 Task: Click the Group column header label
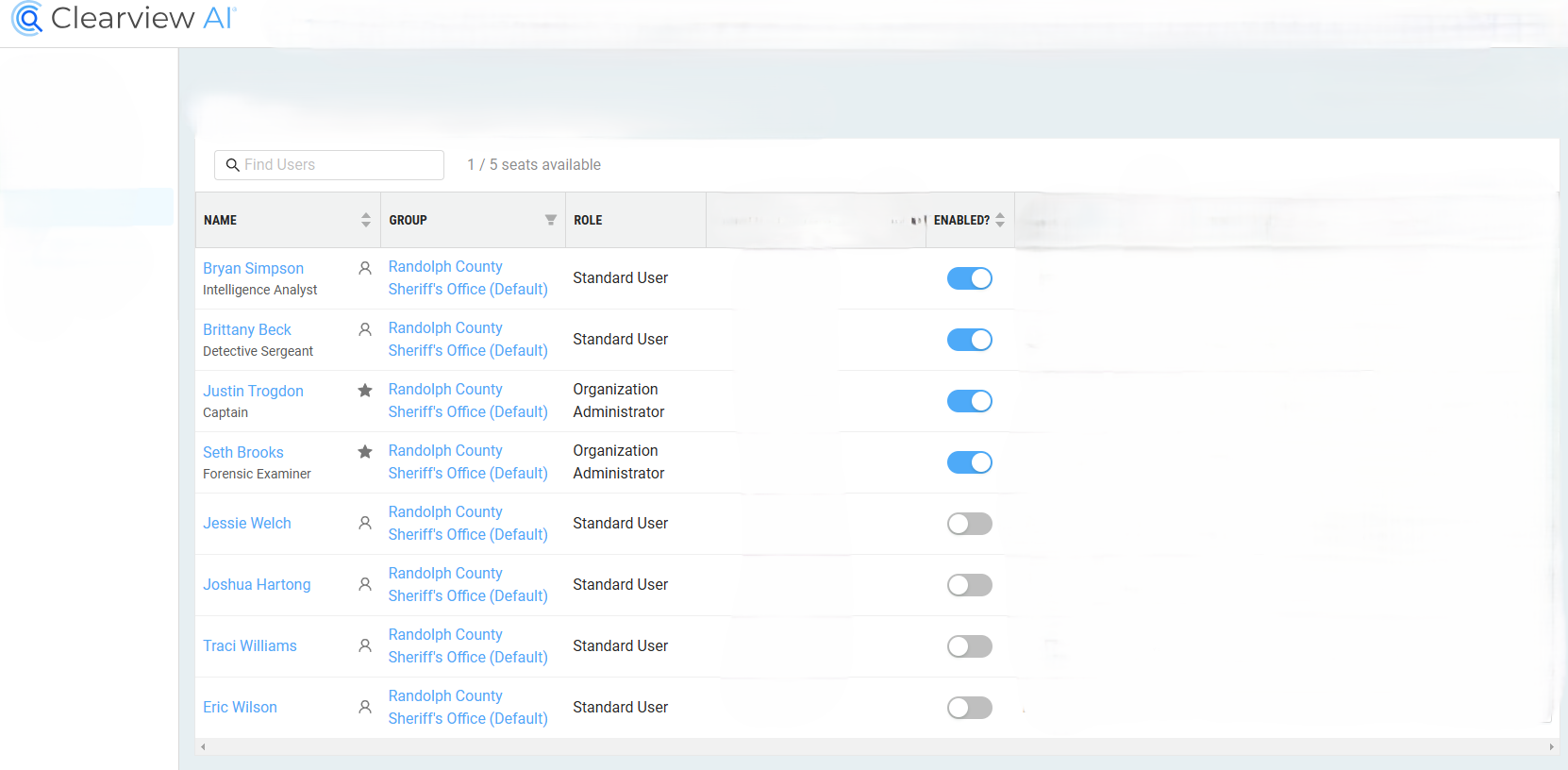coord(408,220)
